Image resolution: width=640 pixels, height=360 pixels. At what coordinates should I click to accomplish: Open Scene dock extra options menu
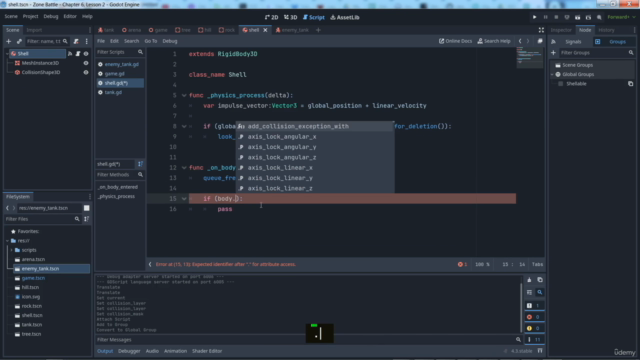pyautogui.click(x=87, y=41)
